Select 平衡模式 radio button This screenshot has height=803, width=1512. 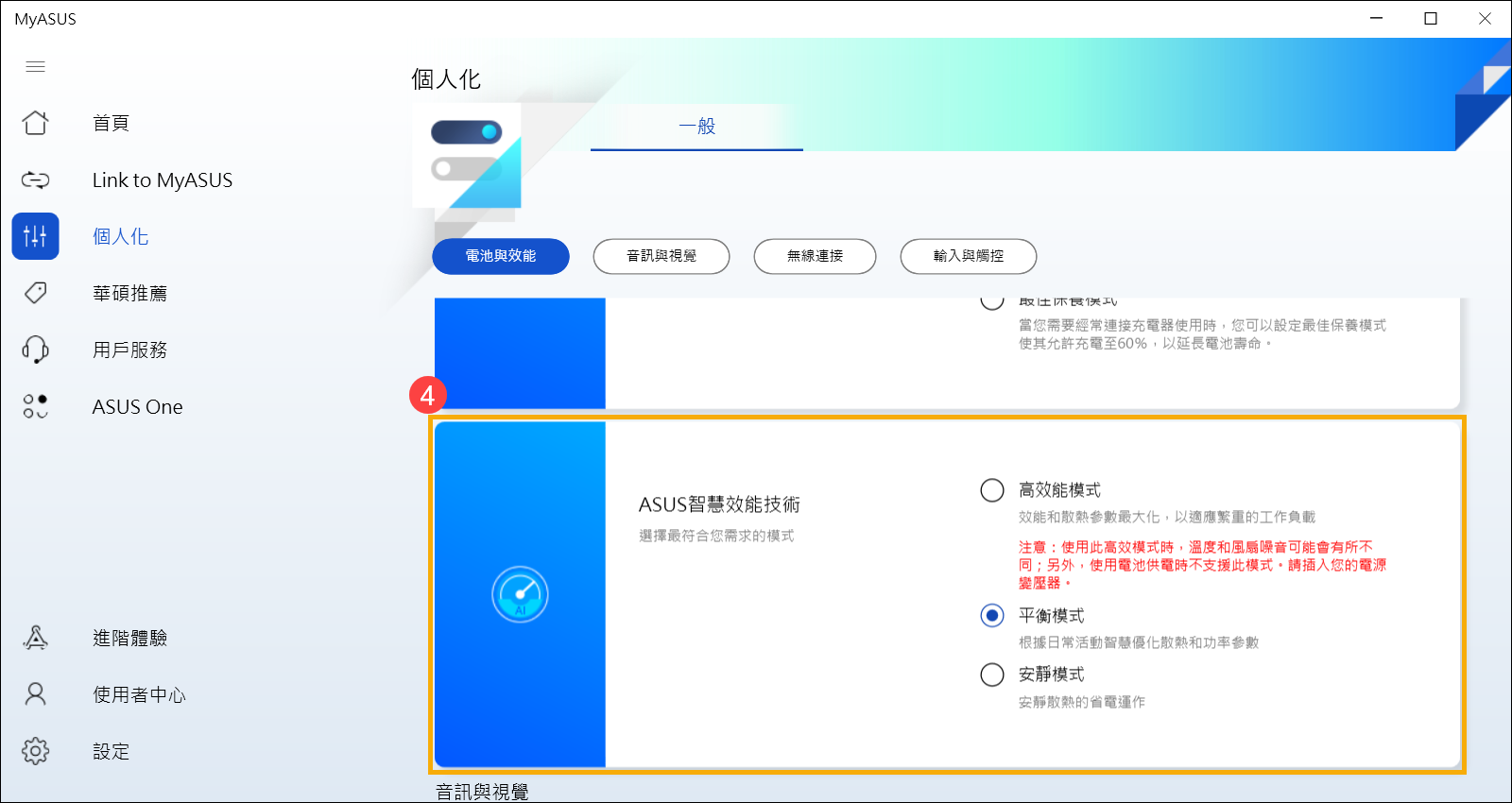coord(992,616)
